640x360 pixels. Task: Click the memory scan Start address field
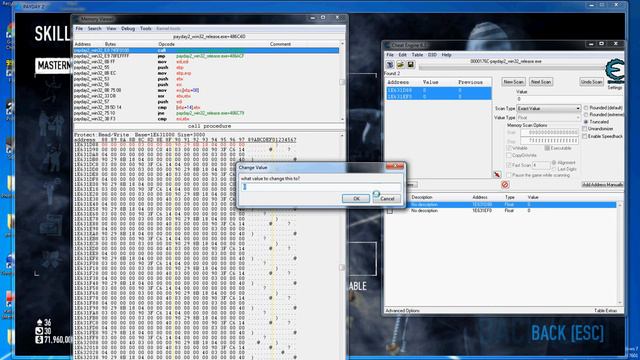[550, 133]
